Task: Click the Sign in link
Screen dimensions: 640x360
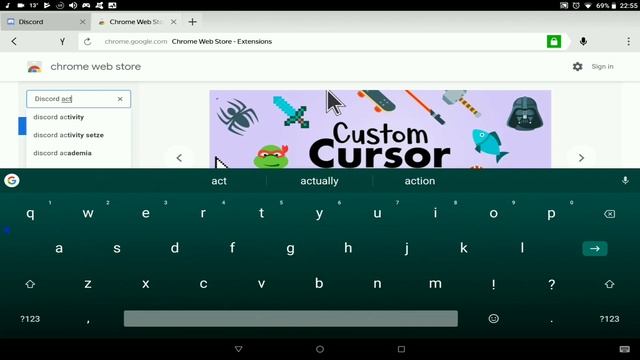Action: 602,67
